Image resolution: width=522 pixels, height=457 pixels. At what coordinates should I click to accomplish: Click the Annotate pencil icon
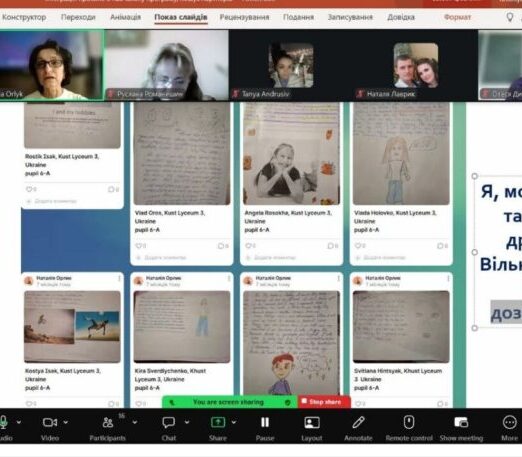tap(358, 422)
